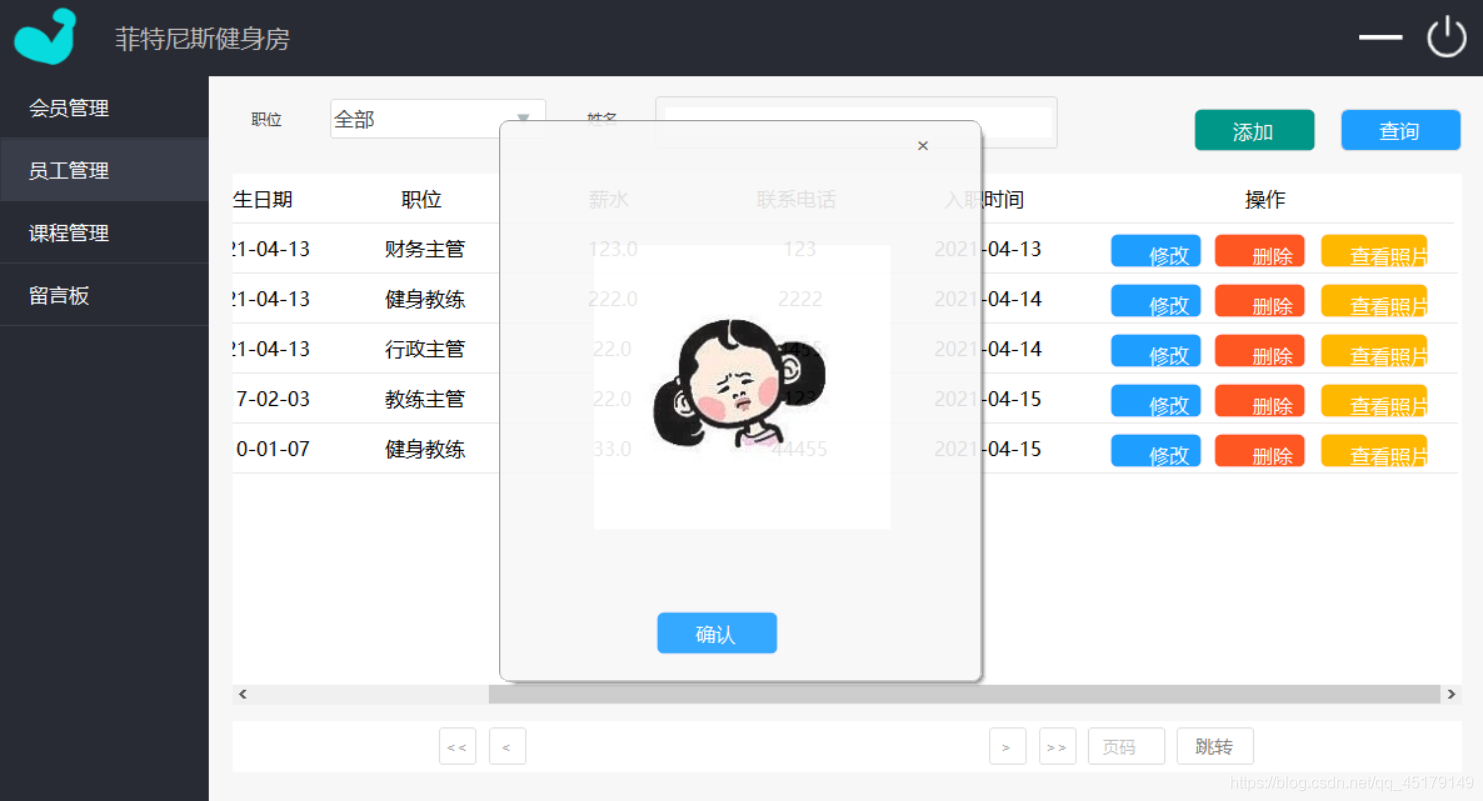Select the 行政主管 cell
This screenshot has height=801, width=1483.
coord(425,349)
